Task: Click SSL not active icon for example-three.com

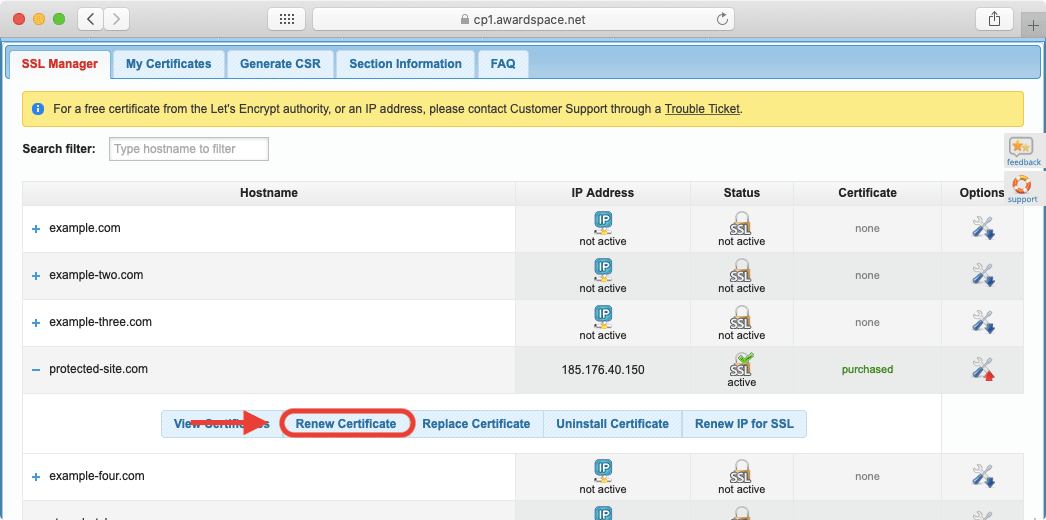Action: (x=741, y=317)
